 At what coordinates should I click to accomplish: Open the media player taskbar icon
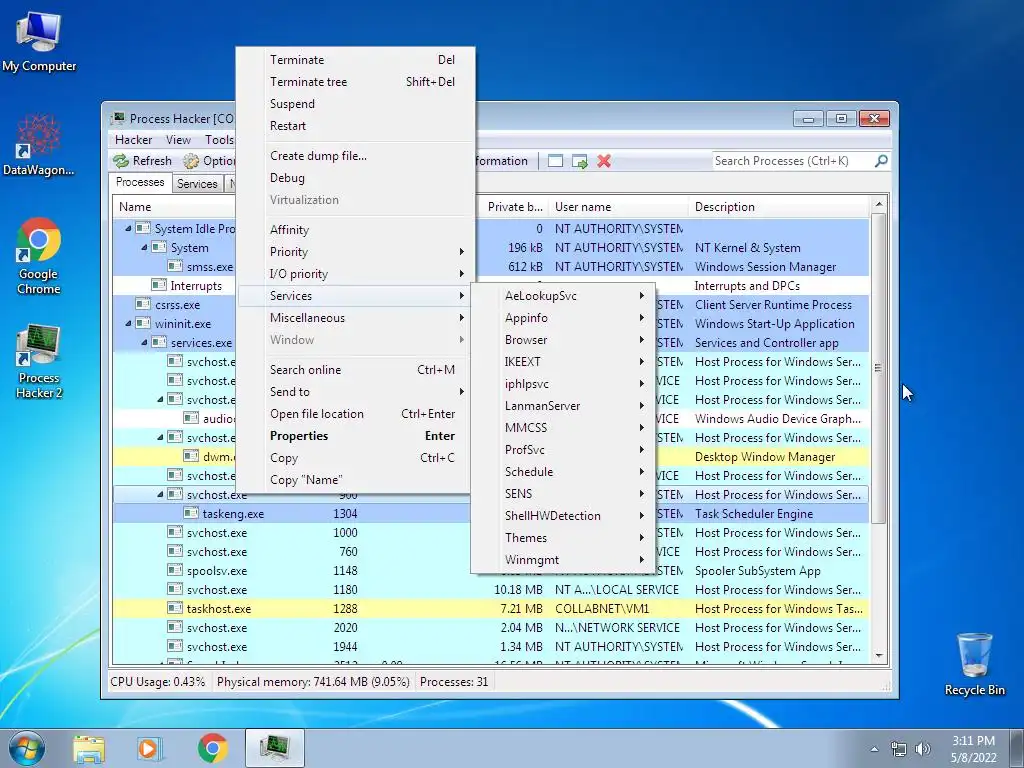click(149, 748)
